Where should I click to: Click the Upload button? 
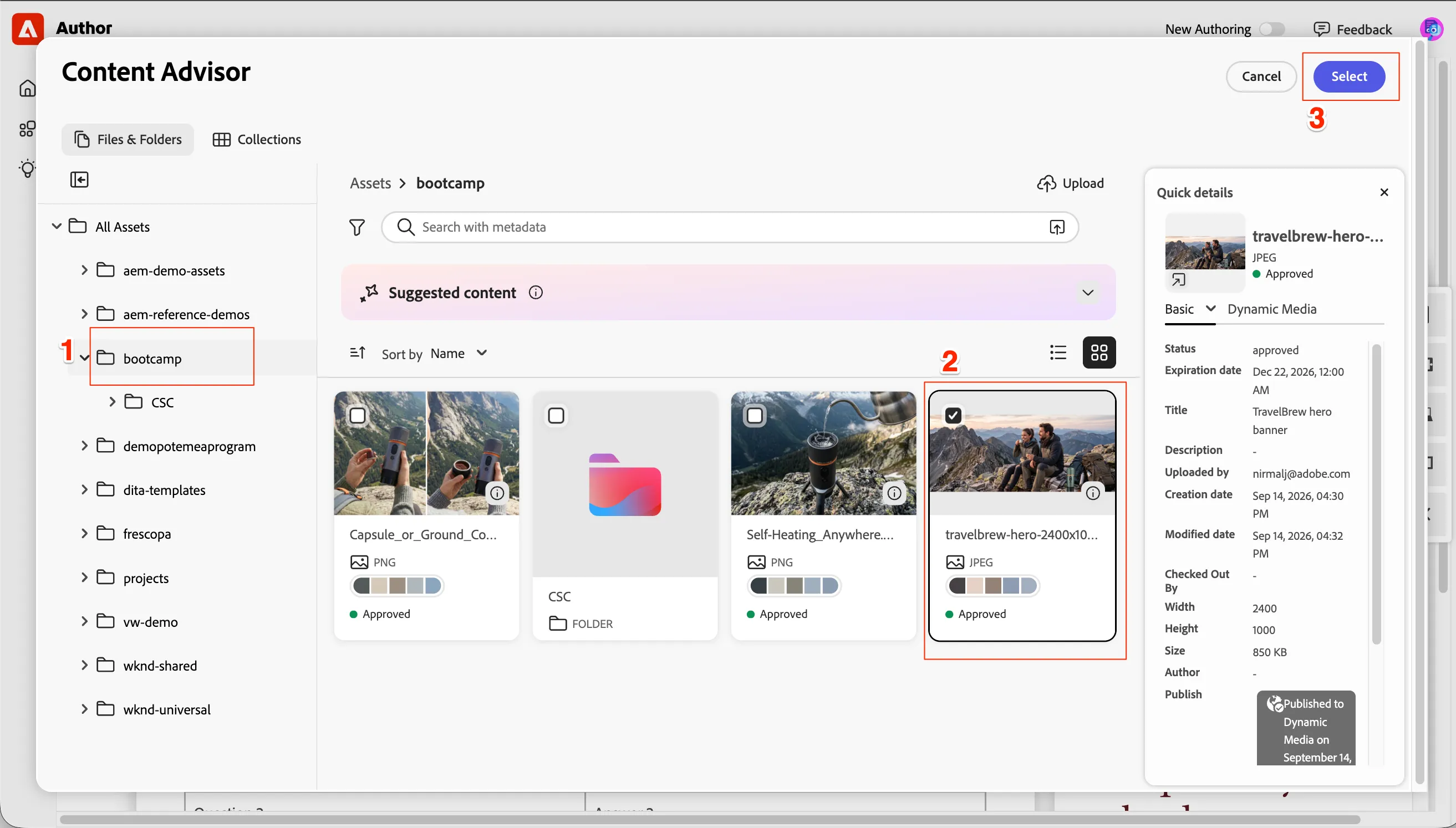1071,183
